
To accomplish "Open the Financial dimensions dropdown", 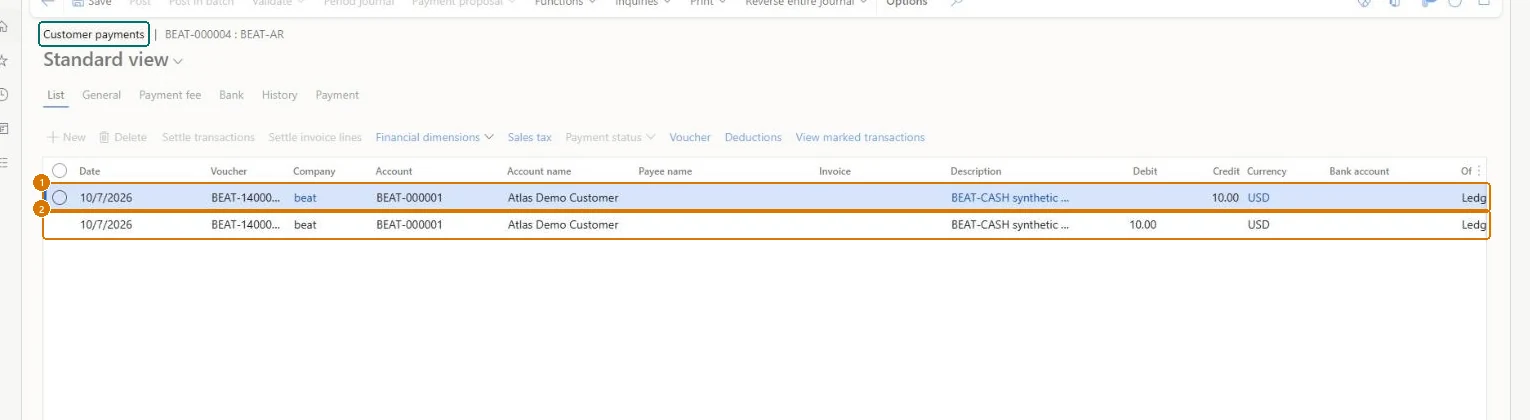I will [x=435, y=137].
